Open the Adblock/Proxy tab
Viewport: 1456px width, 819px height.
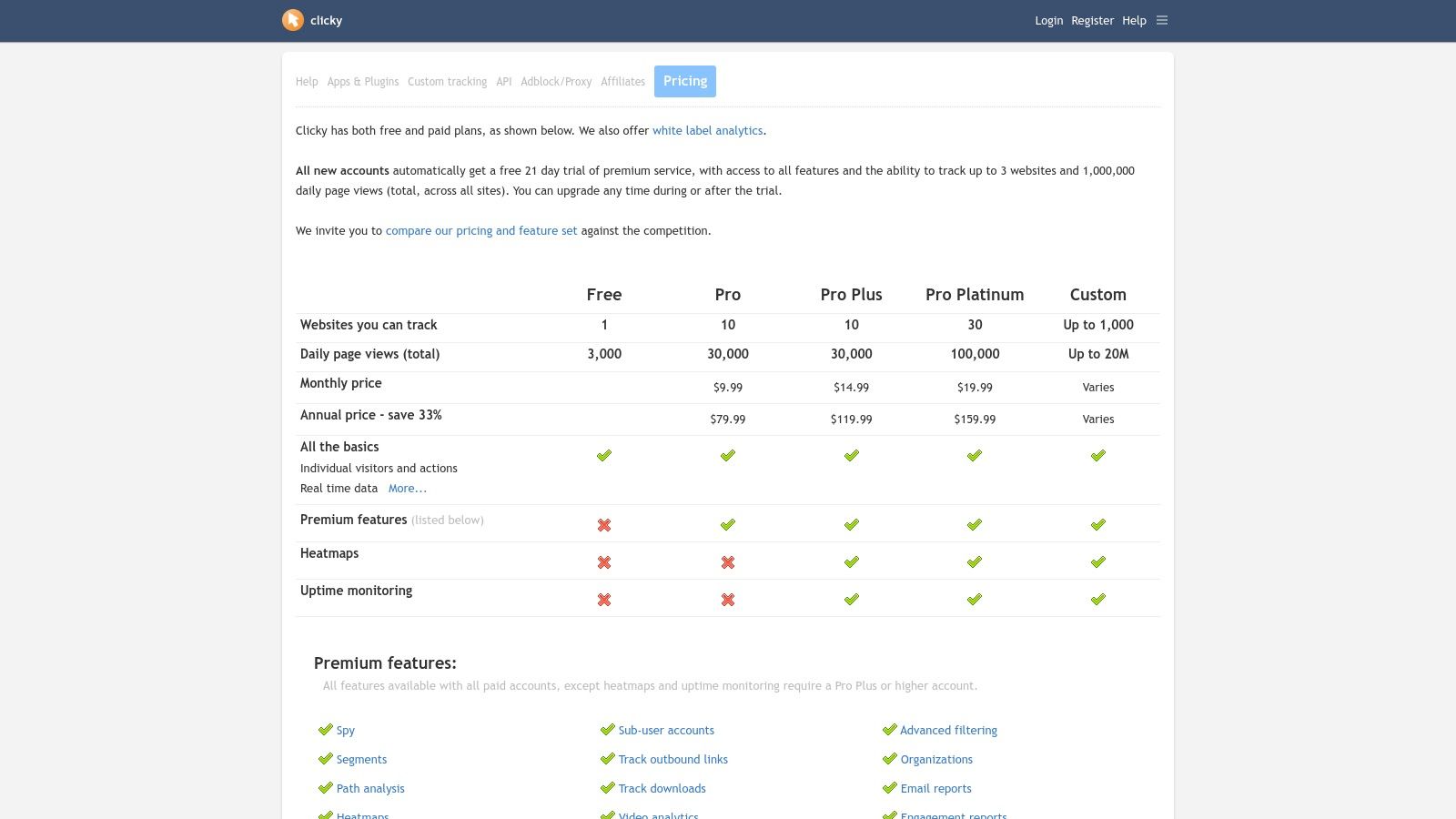point(556,82)
